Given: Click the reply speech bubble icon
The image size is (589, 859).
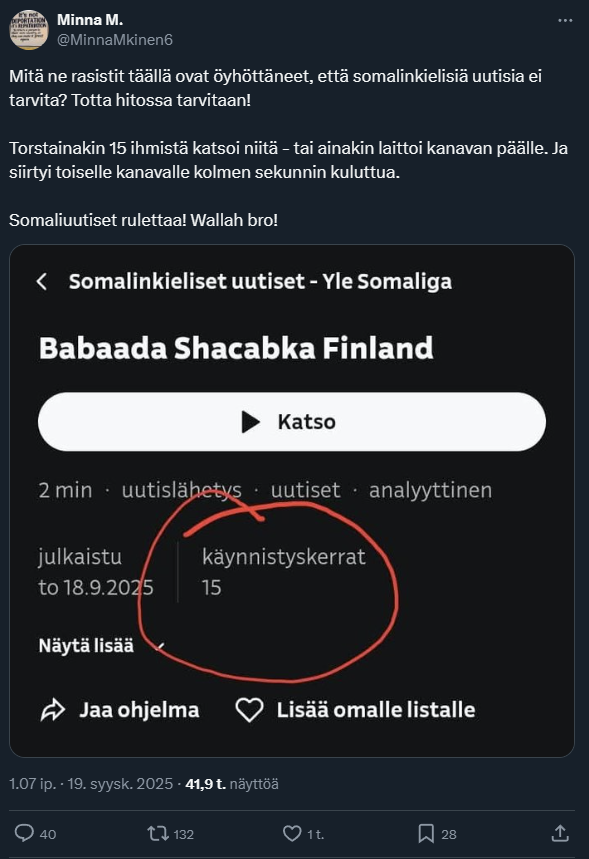Looking at the screenshot, I should (24, 833).
